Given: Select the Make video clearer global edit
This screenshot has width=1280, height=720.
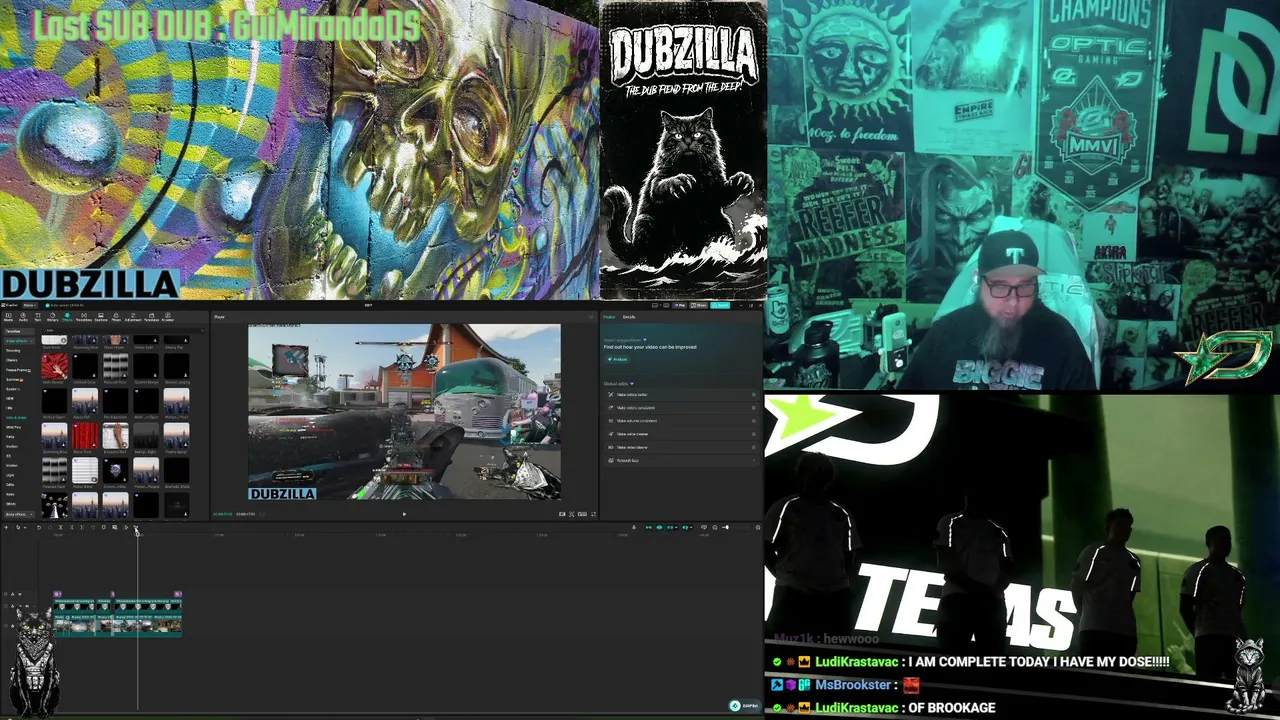Looking at the screenshot, I should (680, 447).
